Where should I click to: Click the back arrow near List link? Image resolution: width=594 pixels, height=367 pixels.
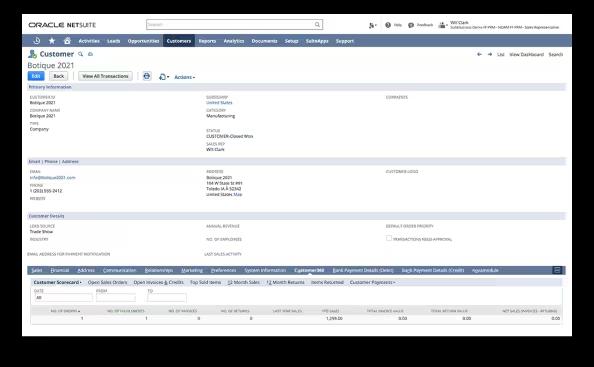(x=479, y=55)
